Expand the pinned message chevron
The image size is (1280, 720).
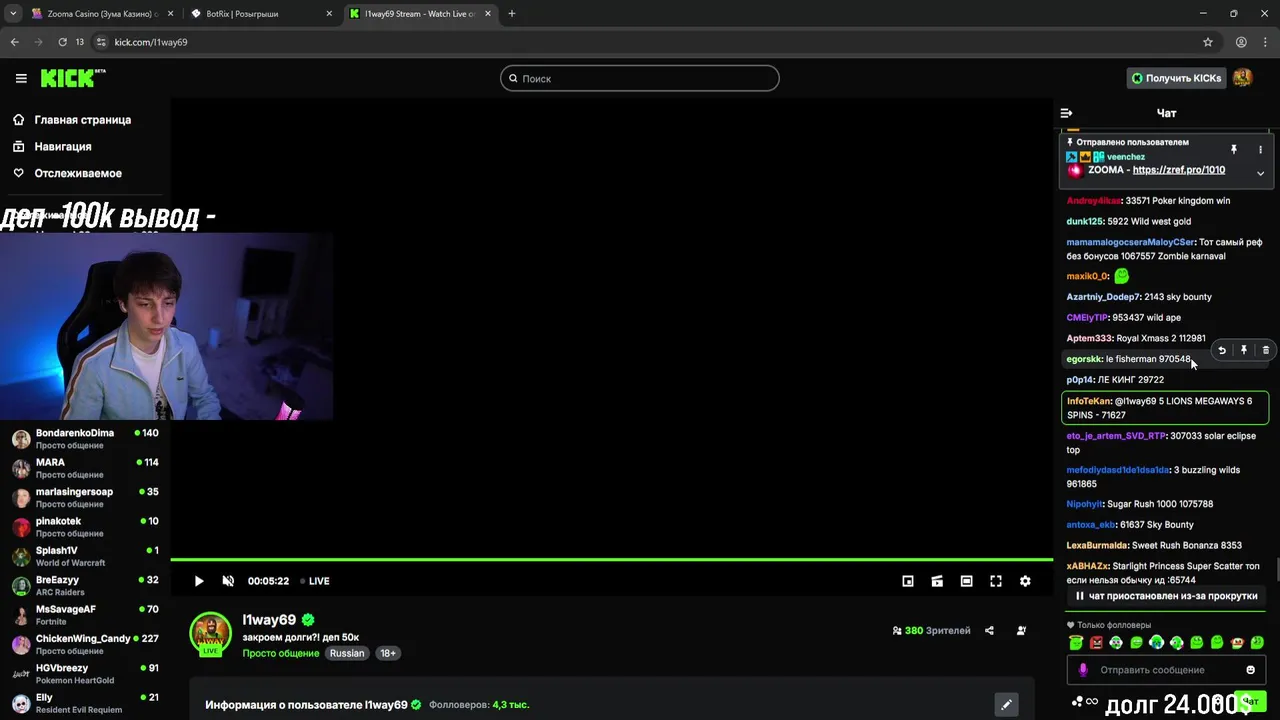click(x=1260, y=173)
